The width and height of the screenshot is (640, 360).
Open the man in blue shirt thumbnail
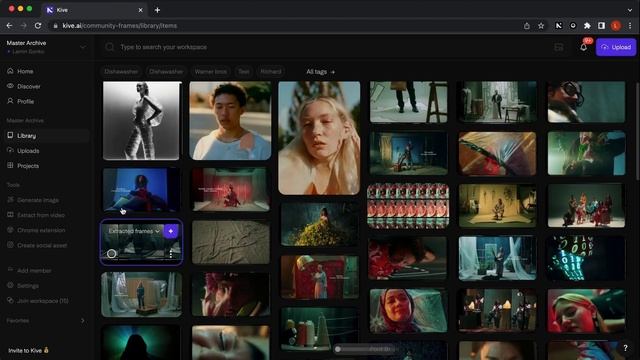click(230, 120)
